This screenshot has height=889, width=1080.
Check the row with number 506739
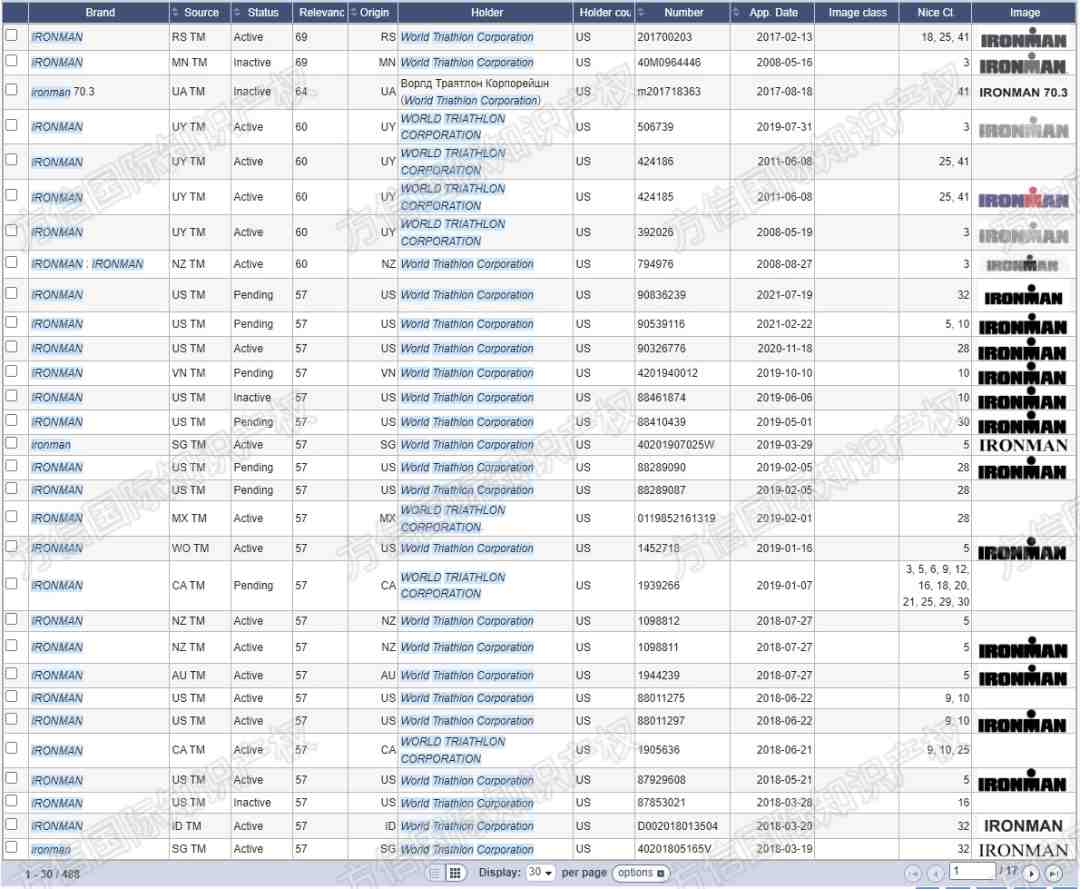[x=12, y=125]
